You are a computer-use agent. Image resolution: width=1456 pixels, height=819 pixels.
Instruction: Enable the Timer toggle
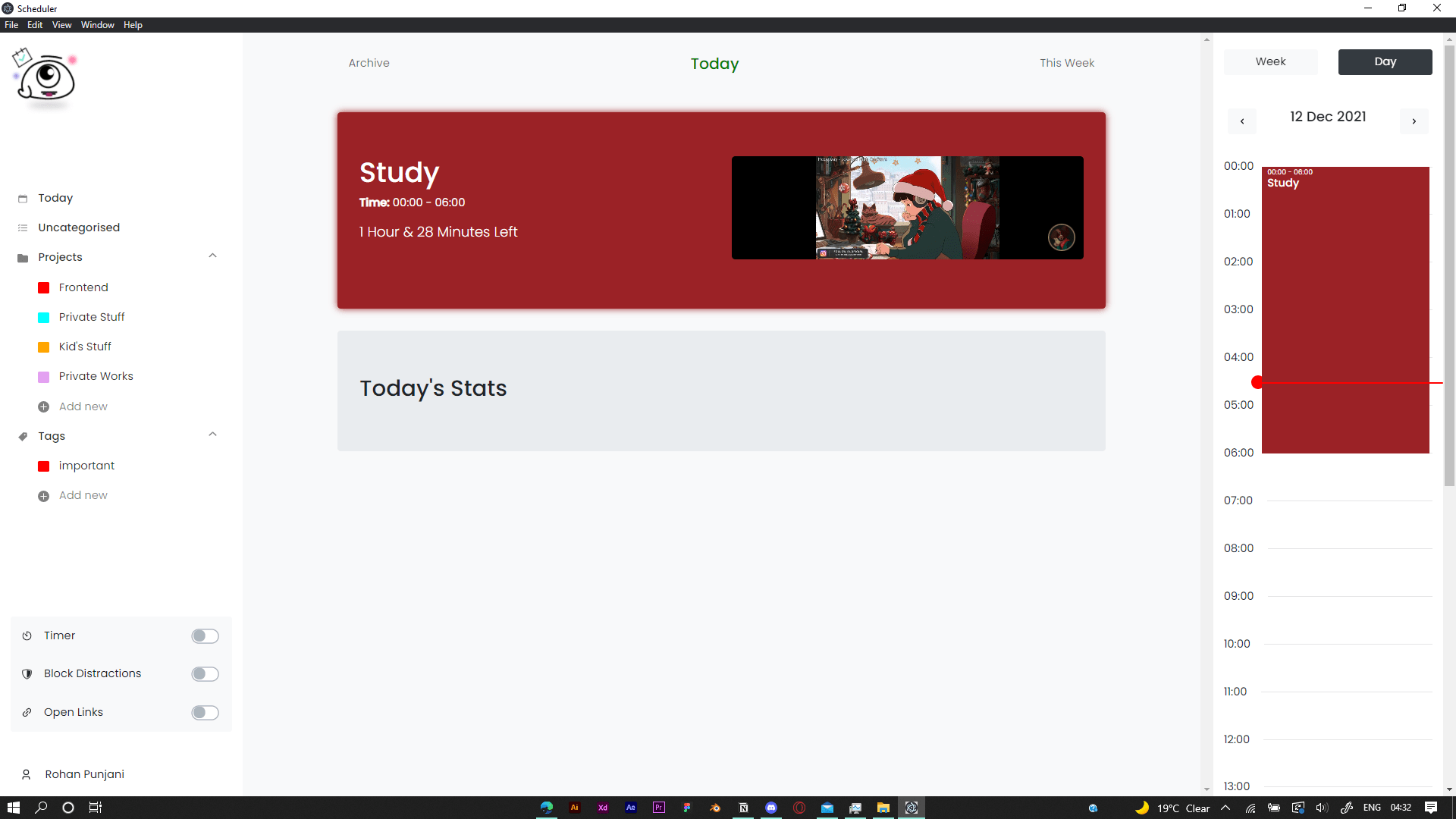(x=205, y=636)
